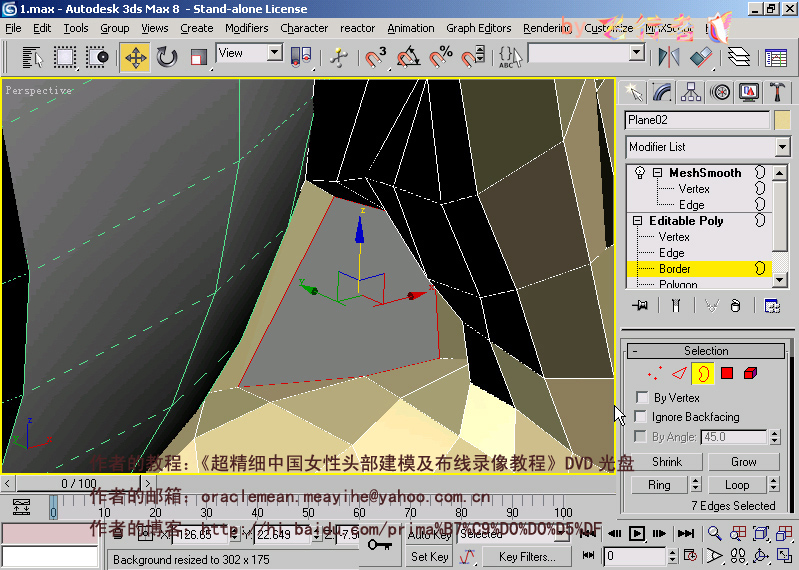Activate the Select and Scale tool
Screen dimensions: 799x570
198,57
